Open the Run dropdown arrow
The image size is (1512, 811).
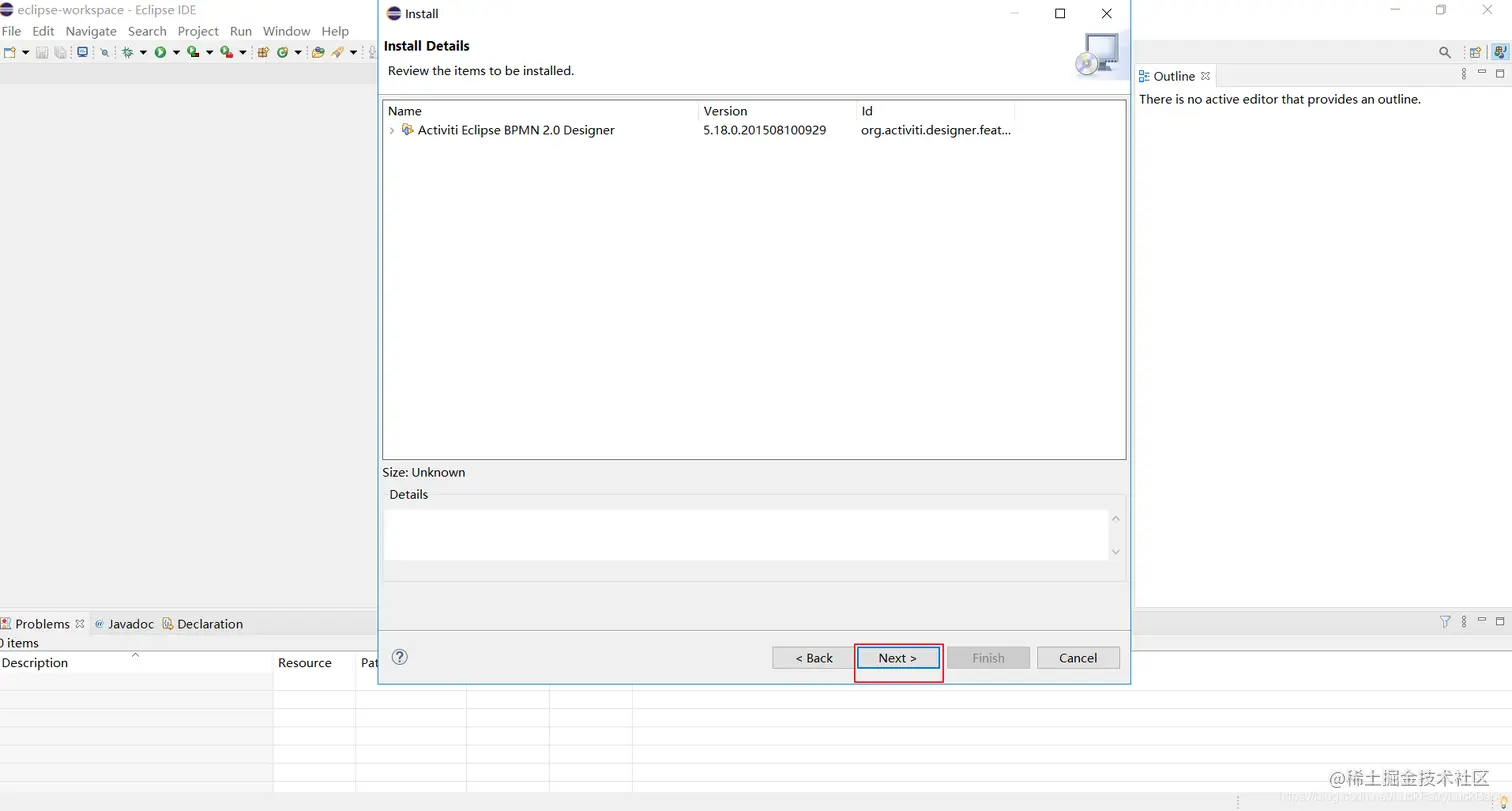176,52
